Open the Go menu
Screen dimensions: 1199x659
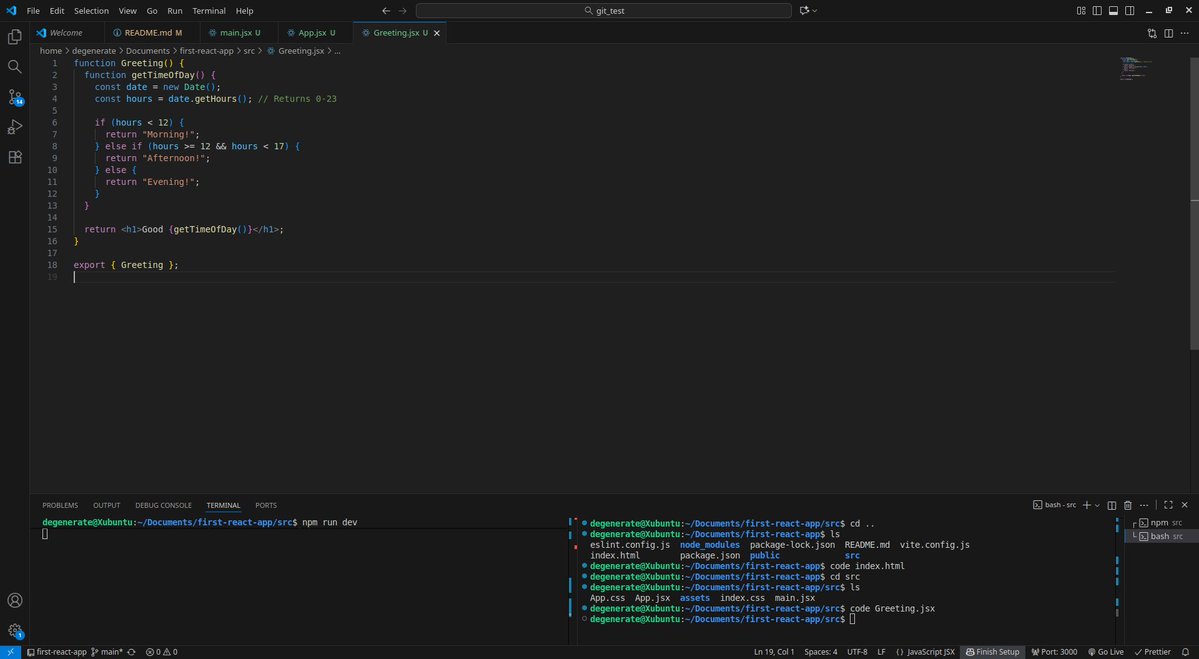point(151,11)
